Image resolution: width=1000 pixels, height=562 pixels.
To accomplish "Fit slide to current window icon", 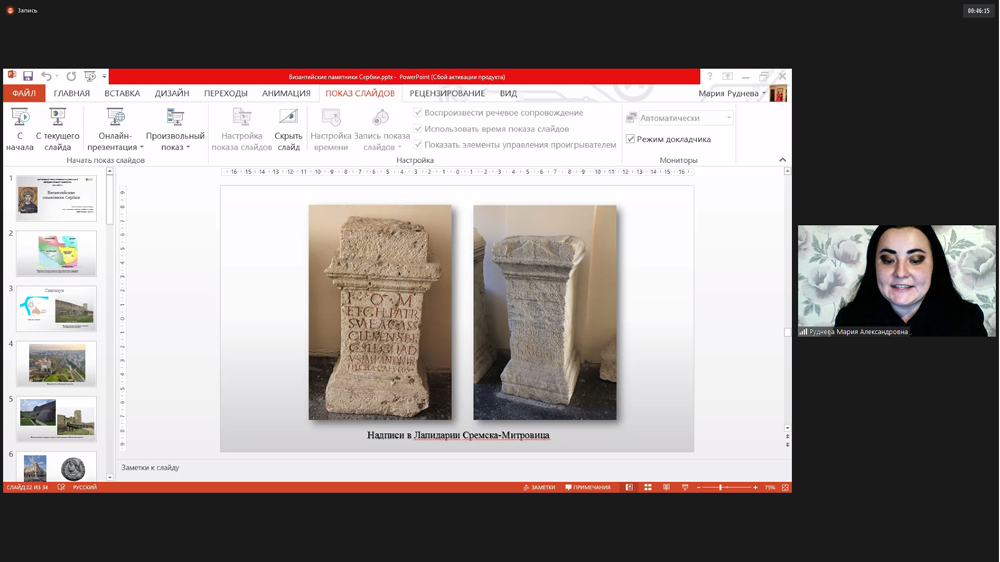I will point(785,487).
